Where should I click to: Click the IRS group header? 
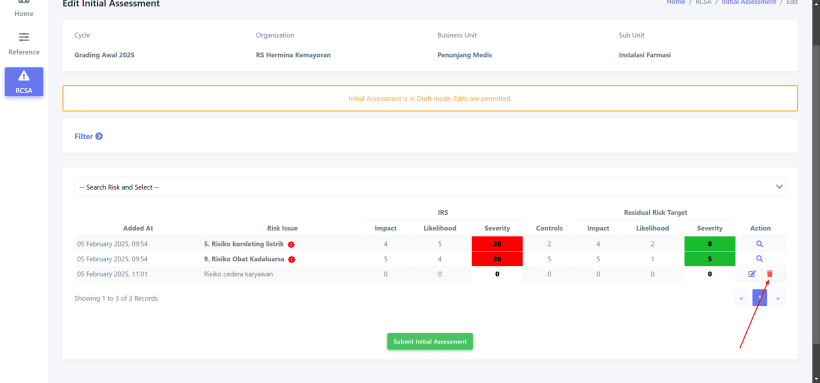[443, 212]
